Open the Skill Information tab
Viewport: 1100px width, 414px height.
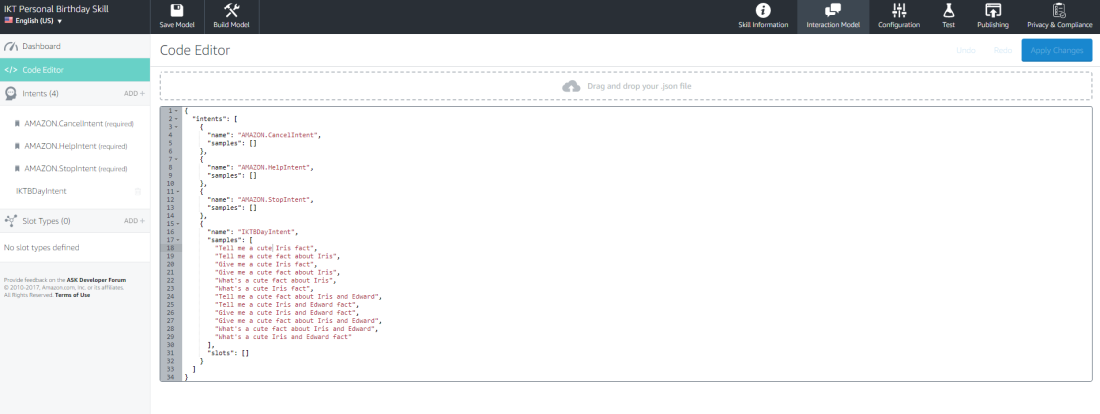click(763, 17)
